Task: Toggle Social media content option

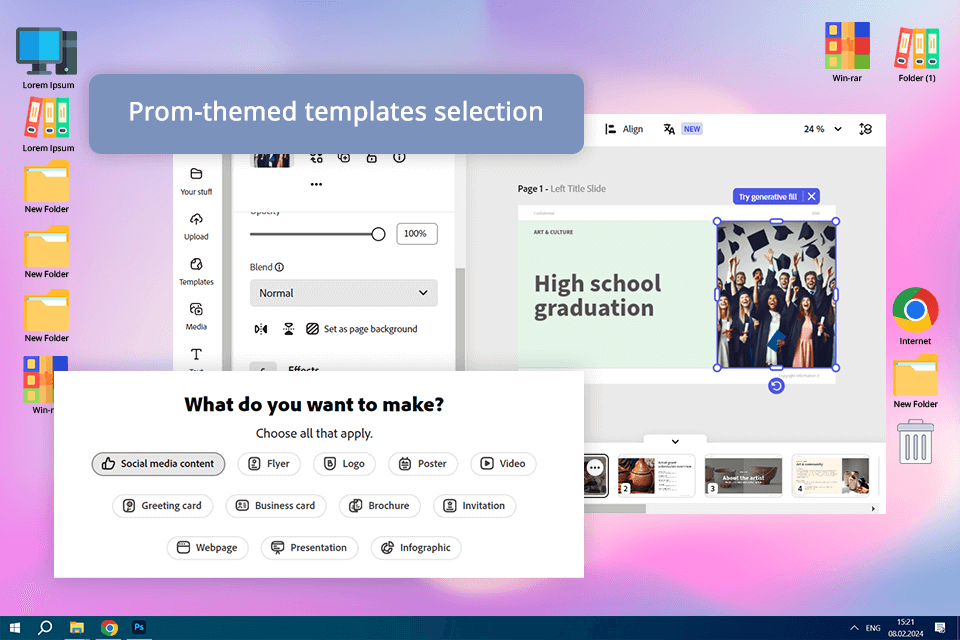Action: tap(159, 464)
